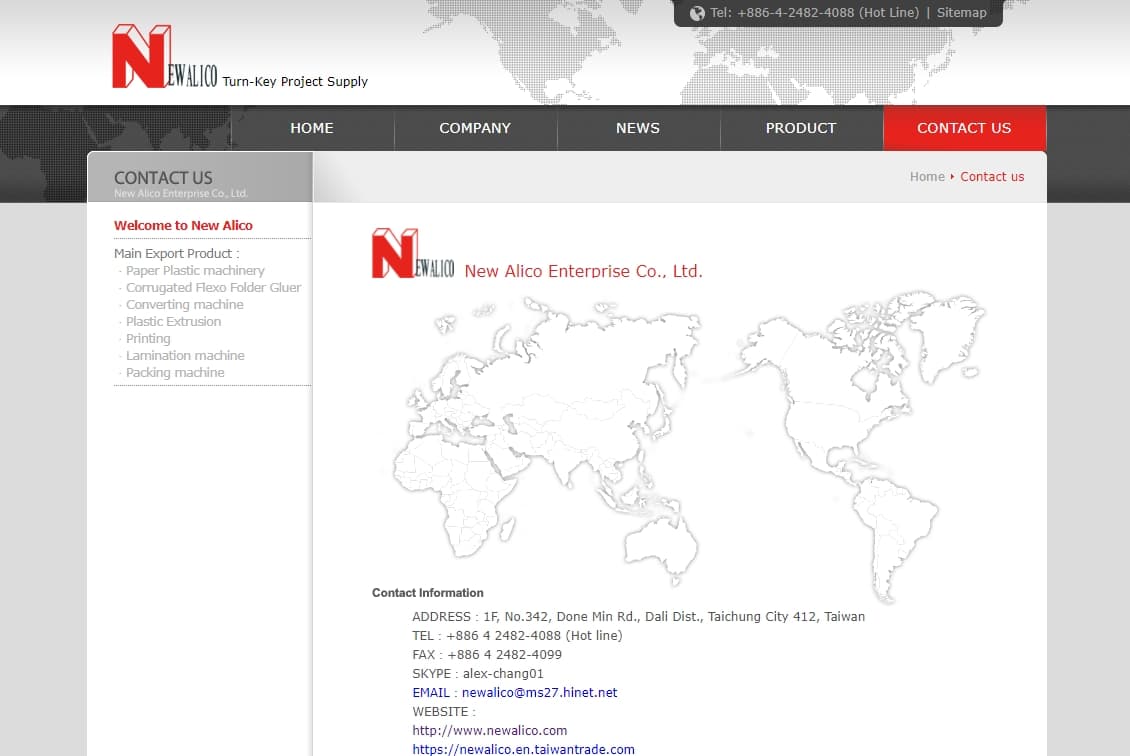Viewport: 1130px width, 756px height.
Task: Open the HOME menu item
Action: click(x=312, y=128)
